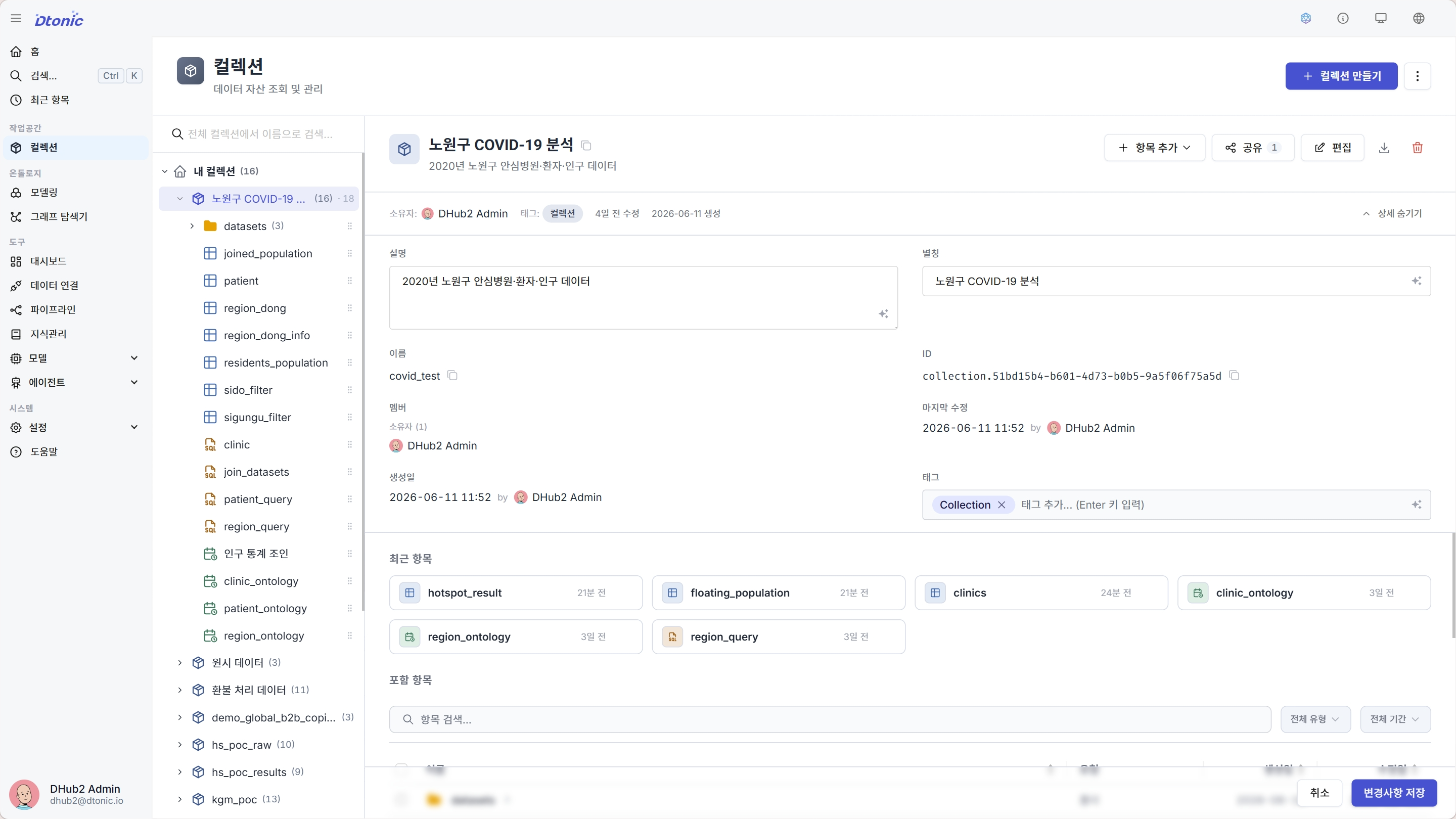Expand the 에이전트 sidebar submenu
The height and width of the screenshot is (819, 1456).
(134, 382)
